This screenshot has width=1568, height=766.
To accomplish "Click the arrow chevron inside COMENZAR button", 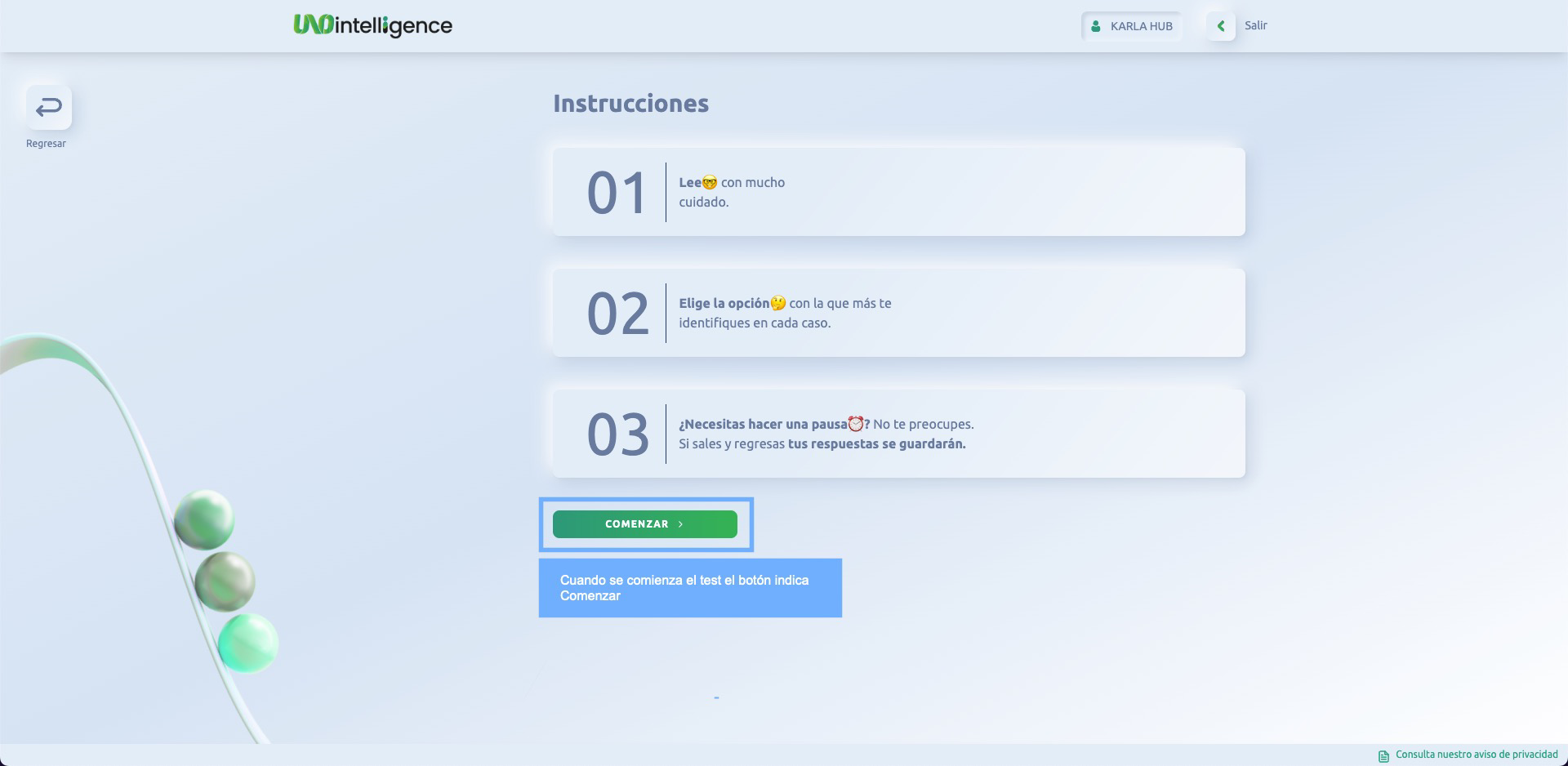I will click(680, 524).
